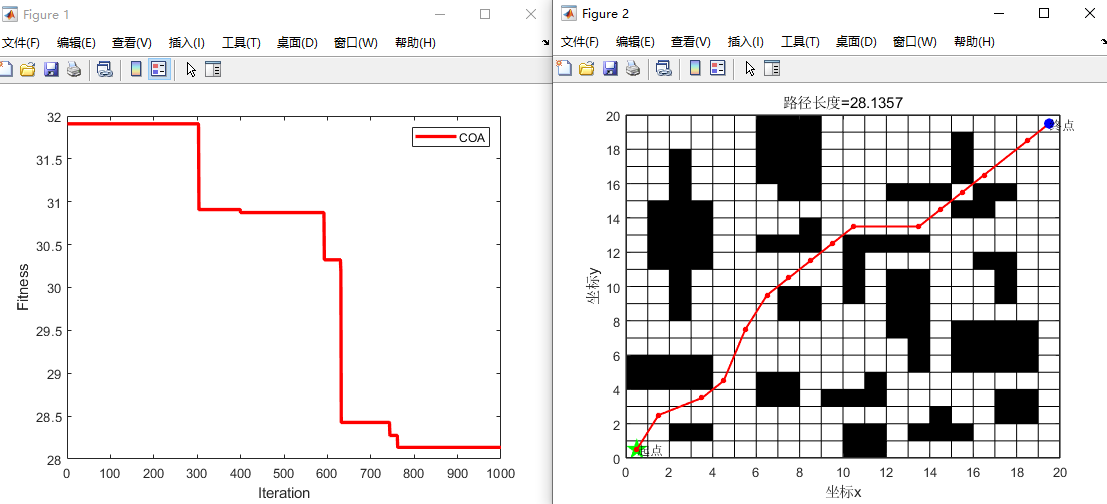Insert a colorbar in Figure 2
1107x504 pixels.
tap(695, 68)
